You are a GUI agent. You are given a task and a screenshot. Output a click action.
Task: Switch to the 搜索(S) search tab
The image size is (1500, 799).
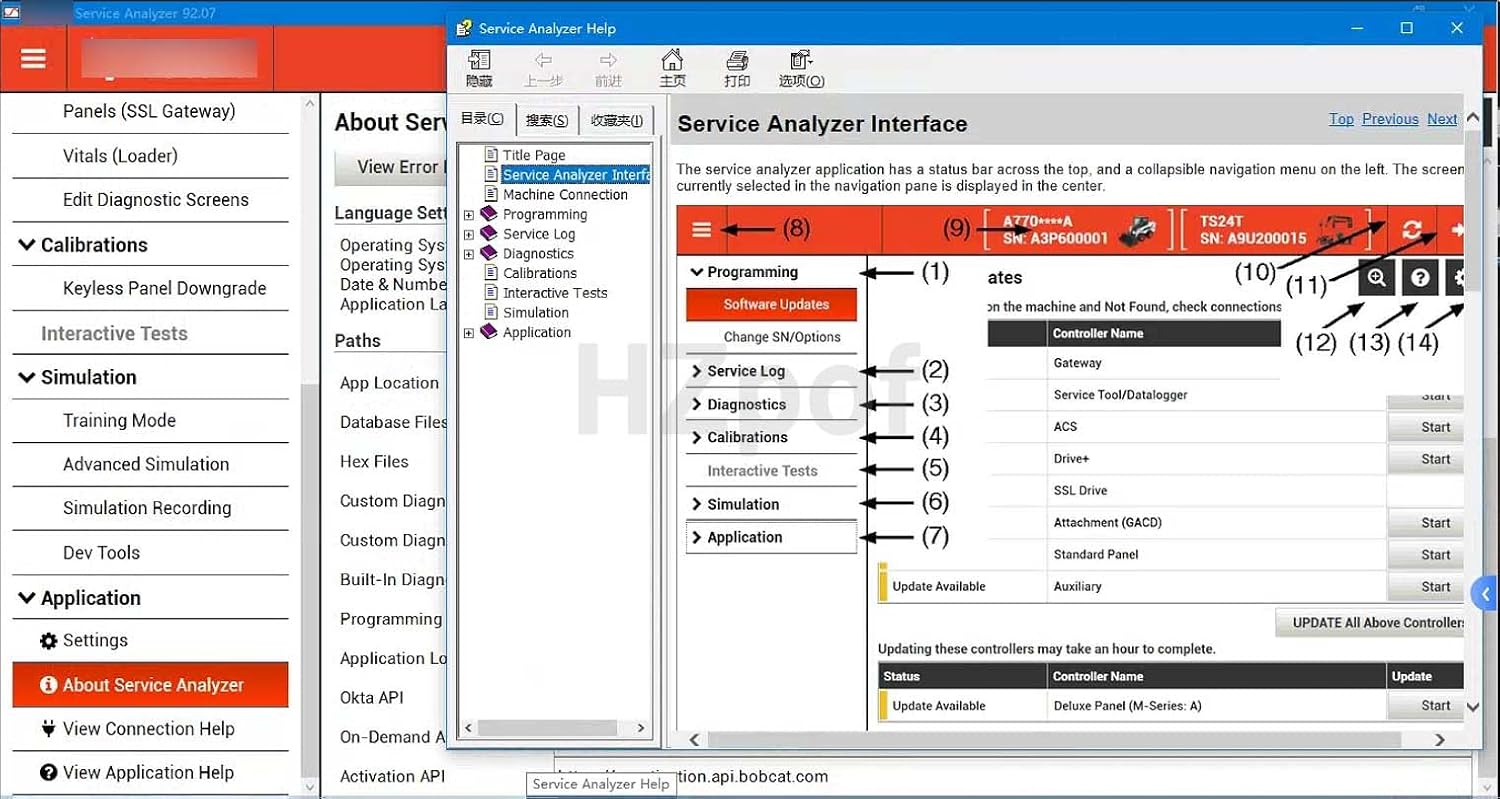coord(547,120)
